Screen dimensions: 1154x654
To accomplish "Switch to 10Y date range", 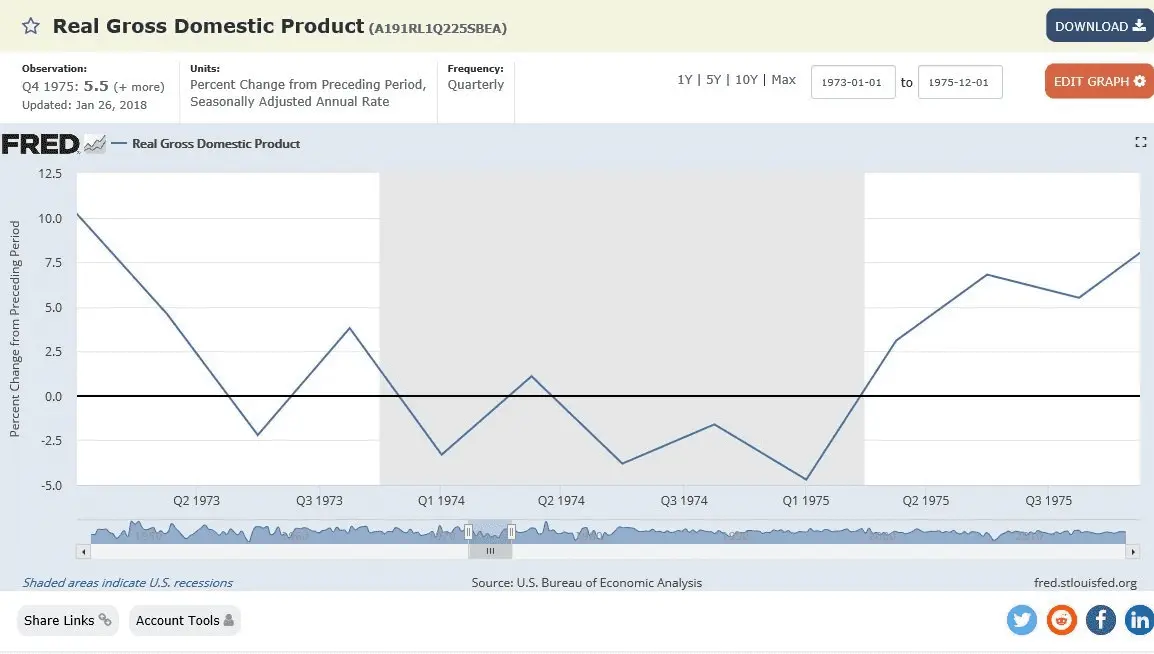I will pyautogui.click(x=746, y=80).
